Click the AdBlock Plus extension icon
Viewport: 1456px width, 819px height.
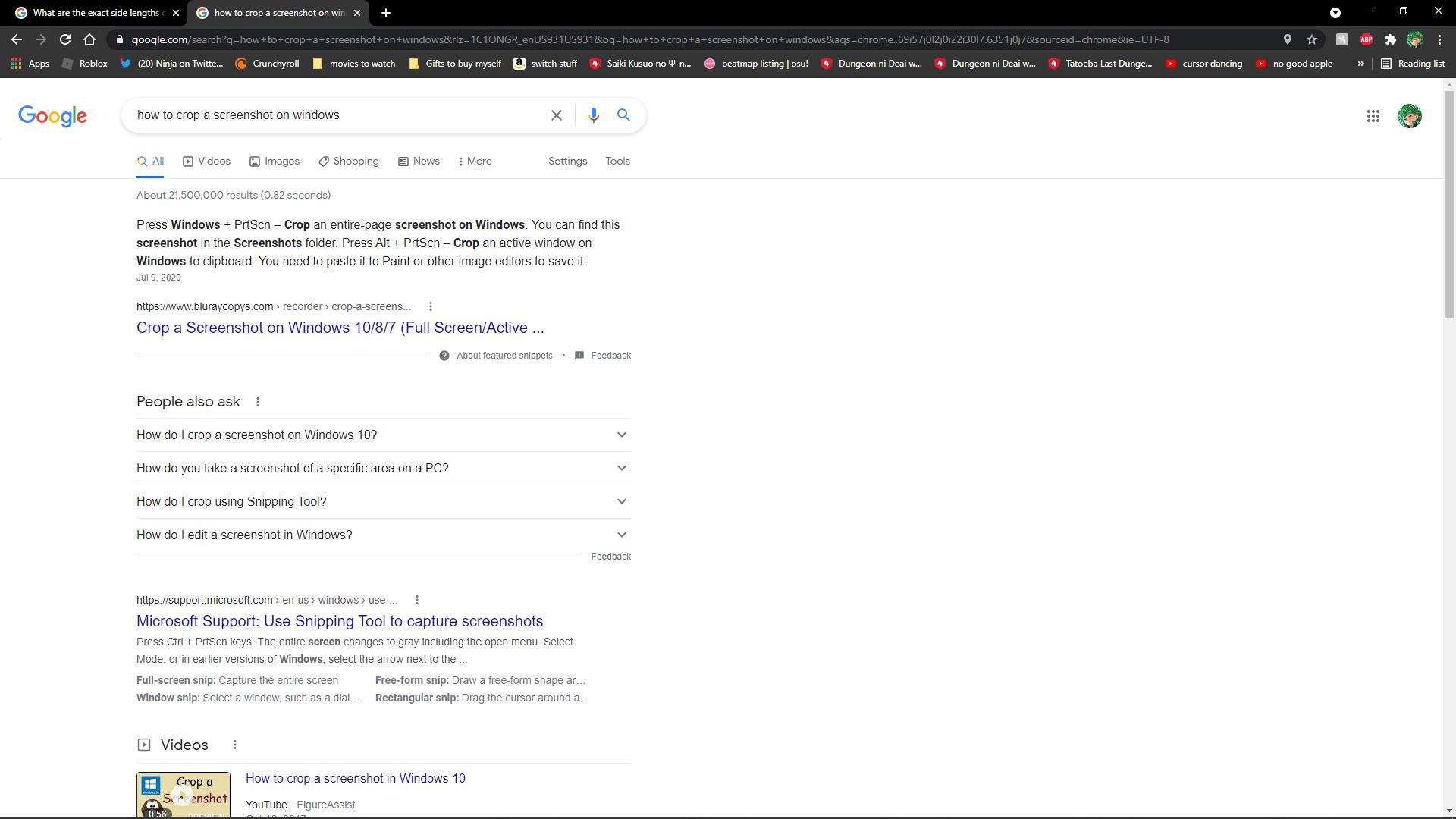click(1366, 39)
